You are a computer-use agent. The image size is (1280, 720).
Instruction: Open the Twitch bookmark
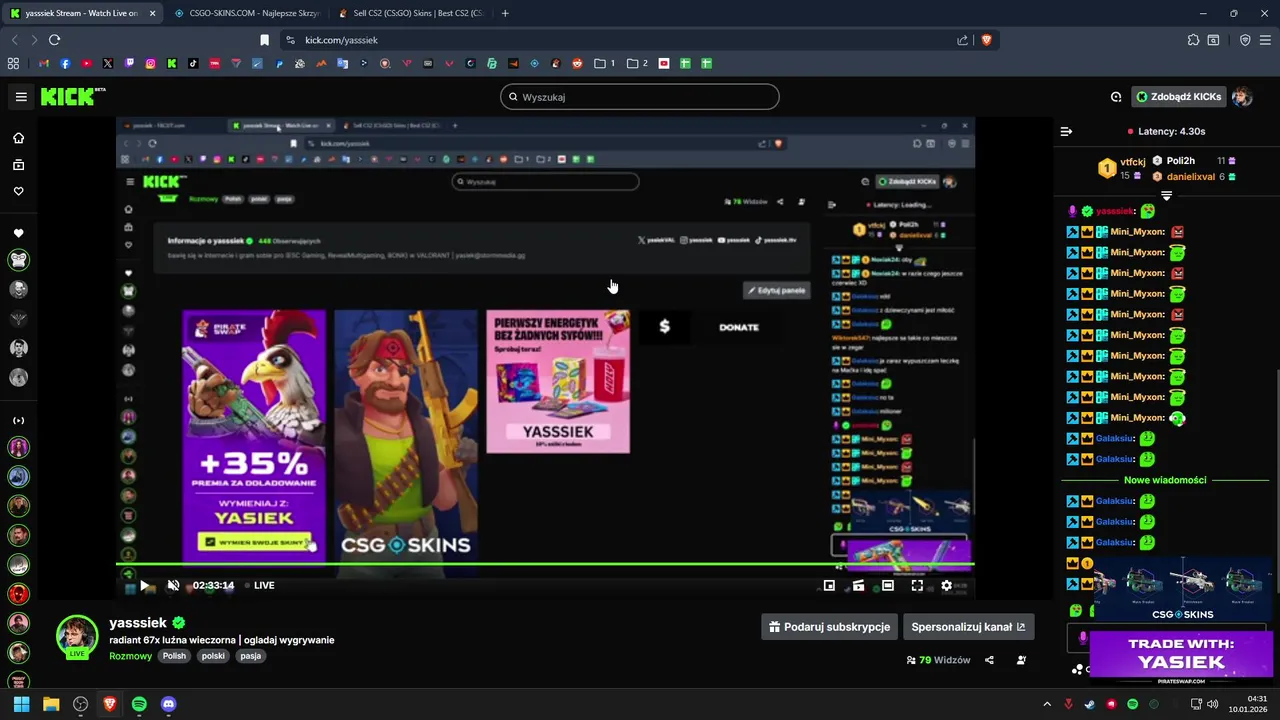(x=129, y=63)
